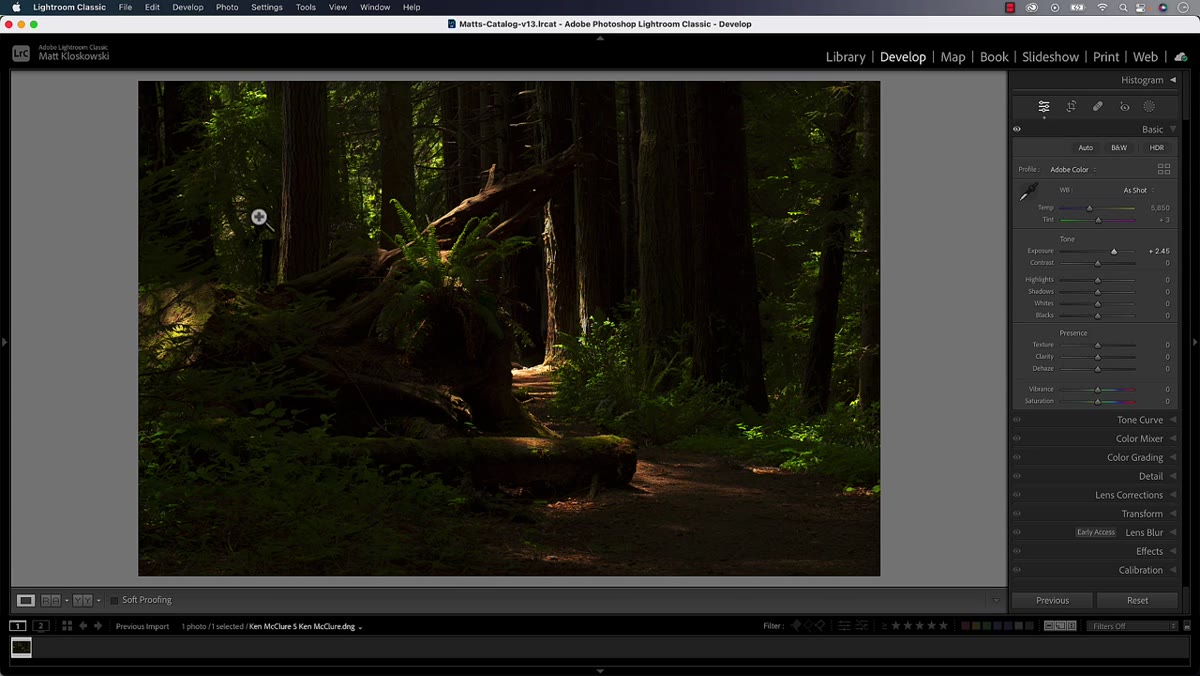Open second window display 2
The width and height of the screenshot is (1200, 676).
click(41, 626)
